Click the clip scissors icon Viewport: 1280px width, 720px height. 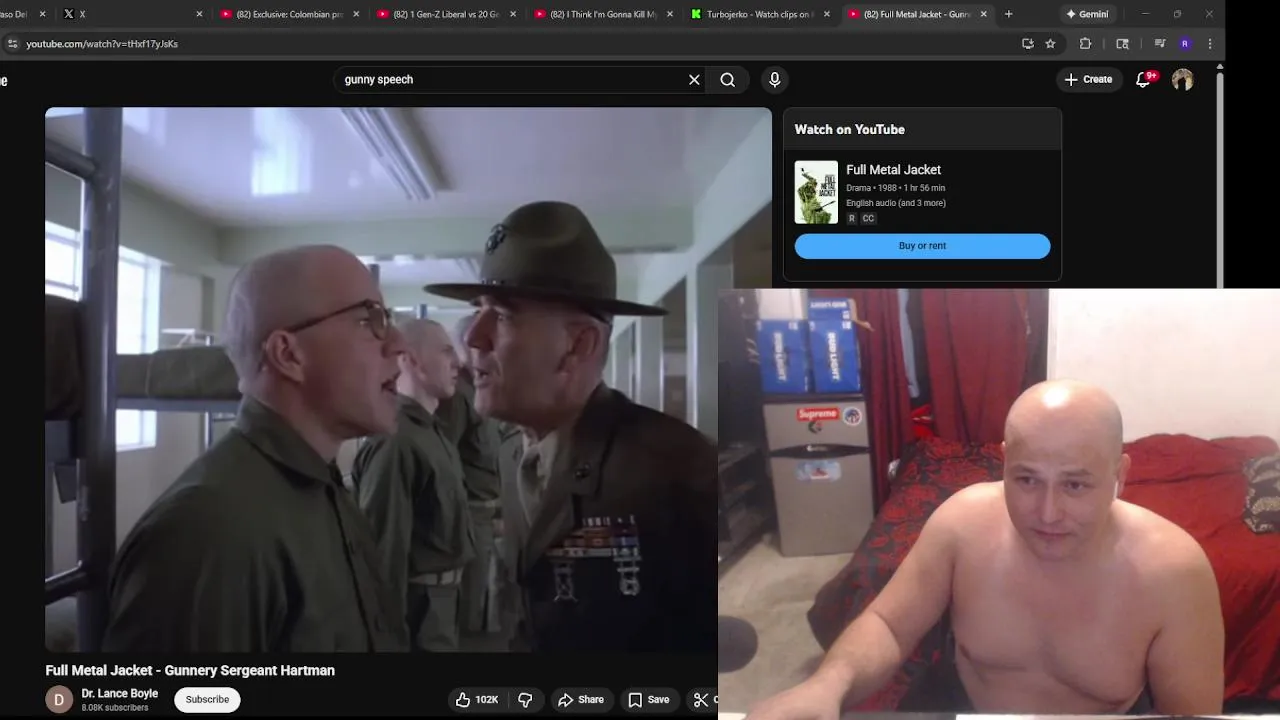point(702,700)
